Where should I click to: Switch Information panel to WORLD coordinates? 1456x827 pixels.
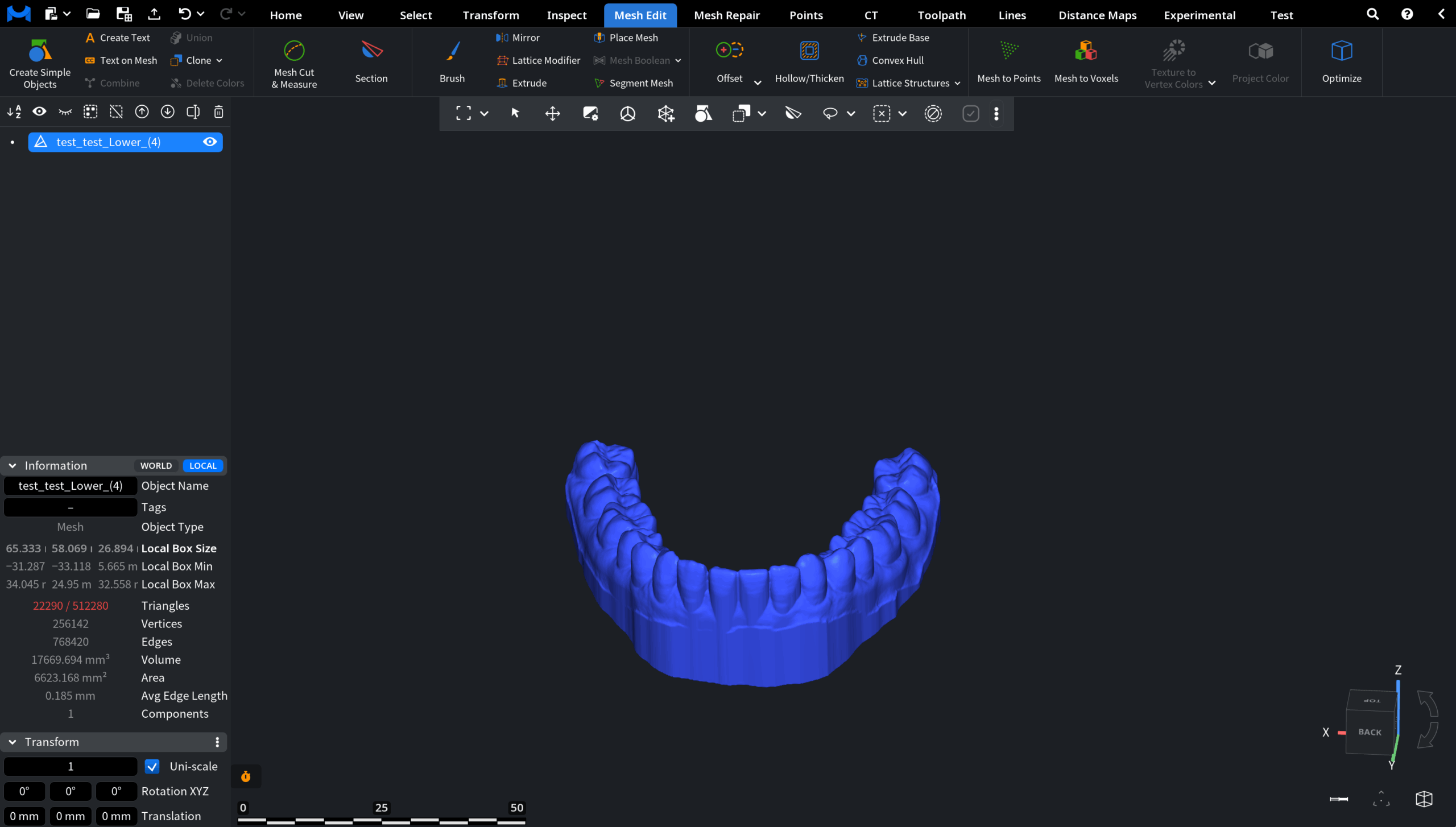(155, 465)
